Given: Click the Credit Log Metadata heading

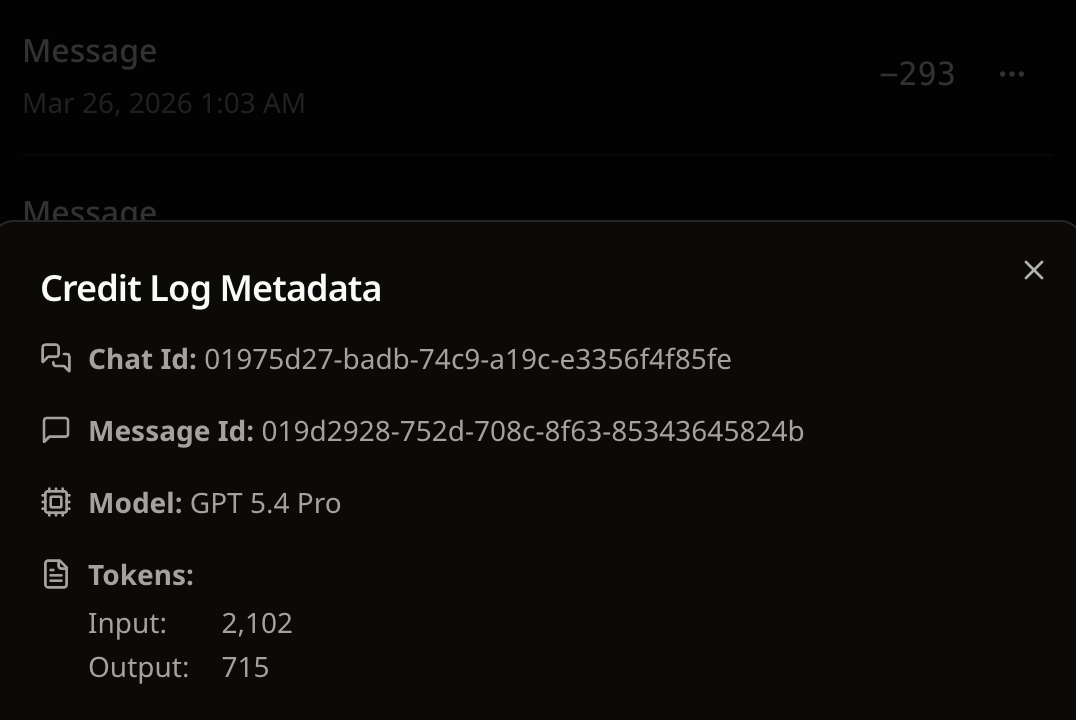Looking at the screenshot, I should click(210, 289).
